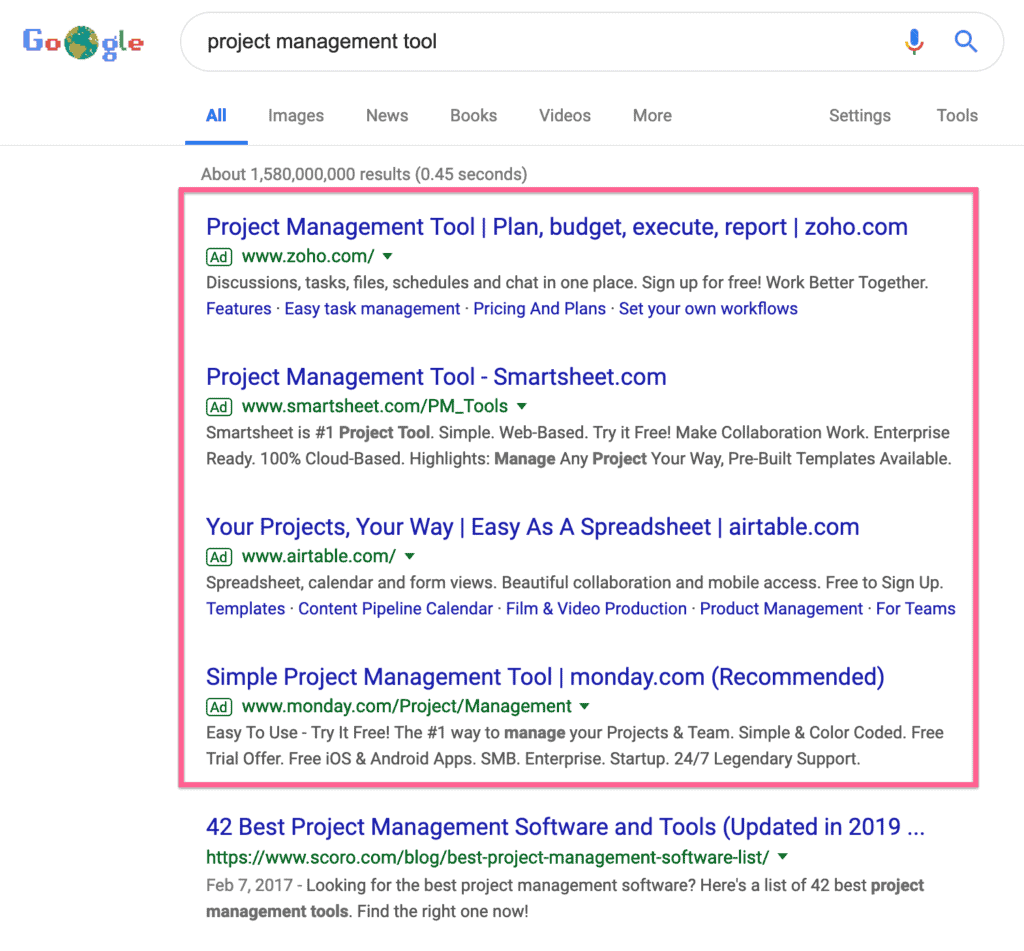
Task: Click the Ad badge beside www.airtable.com
Action: click(219, 557)
